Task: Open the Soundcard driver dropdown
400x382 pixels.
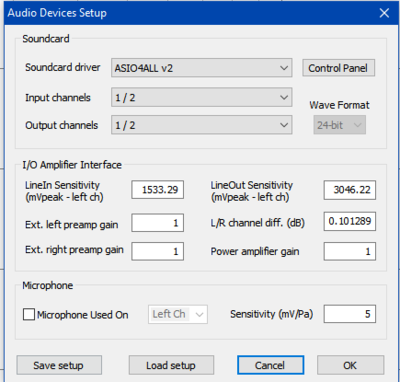Action: click(202, 68)
